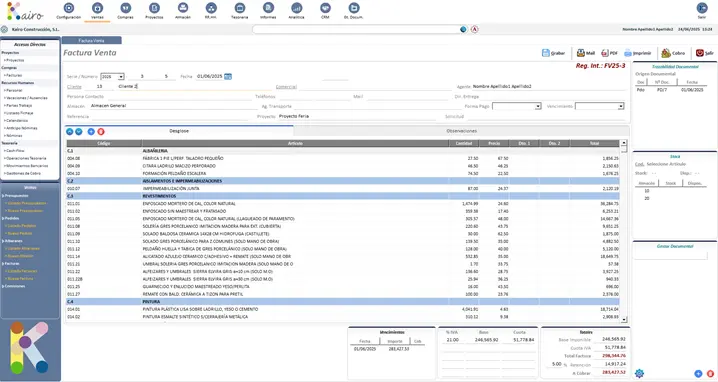Click the line items scrollbar down arrow
Screen dimensions: 718x382
[x=624, y=319]
